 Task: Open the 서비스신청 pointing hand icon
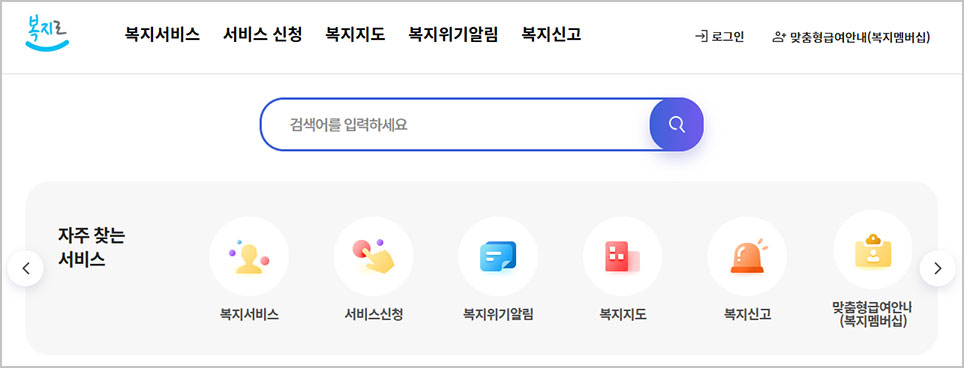tap(373, 257)
